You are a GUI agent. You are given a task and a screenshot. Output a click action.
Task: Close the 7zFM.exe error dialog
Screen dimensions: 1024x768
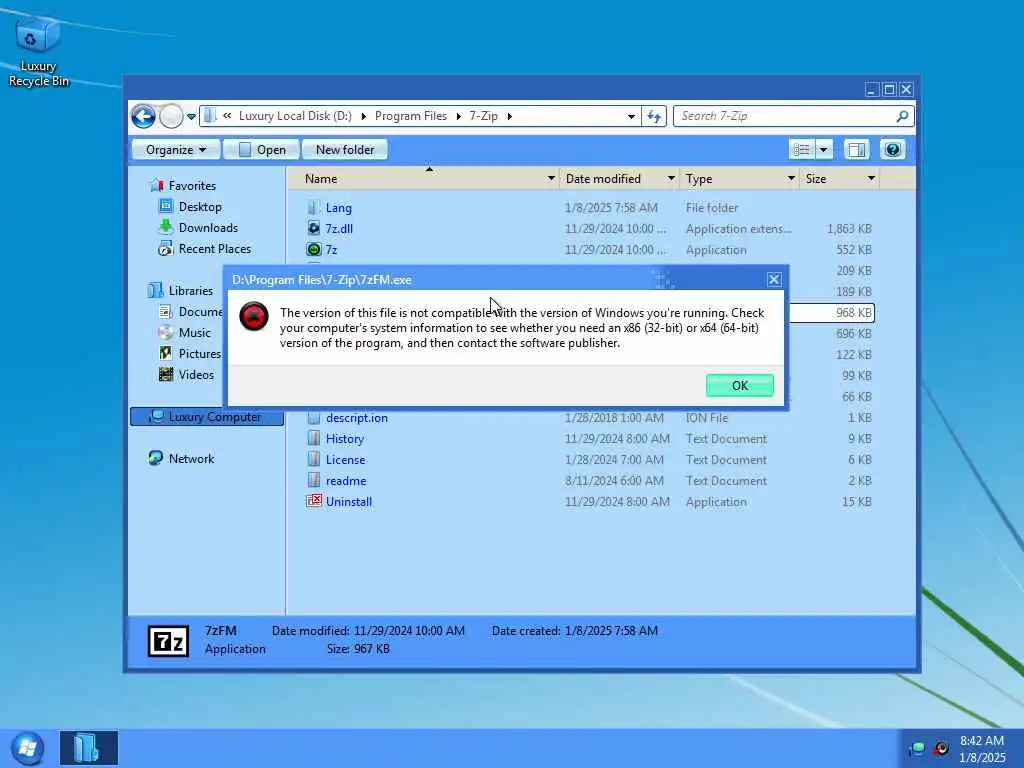[x=774, y=280]
